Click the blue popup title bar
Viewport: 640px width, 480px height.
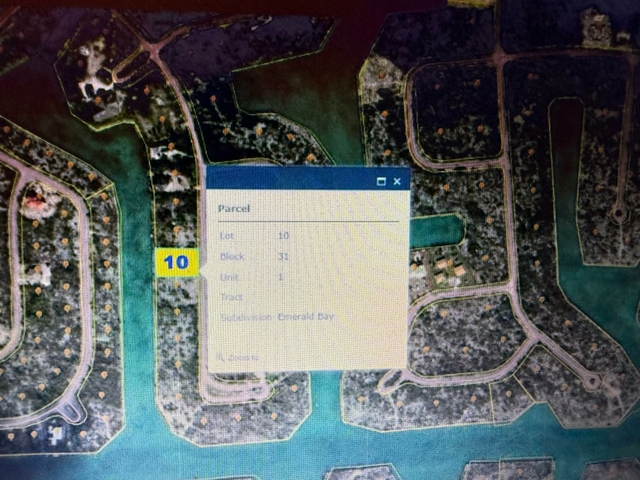pyautogui.click(x=290, y=180)
